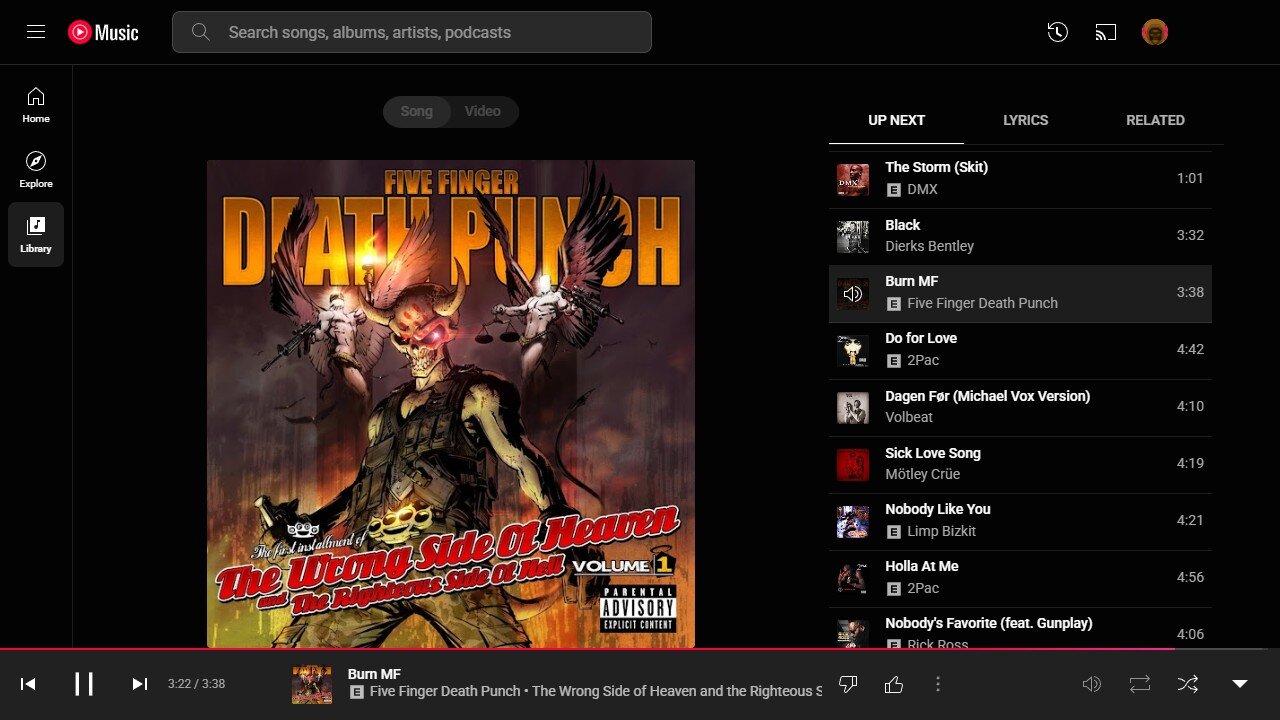Viewport: 1280px width, 720px height.
Task: Click the large Five Finger Death Punch album art
Action: 451,404
